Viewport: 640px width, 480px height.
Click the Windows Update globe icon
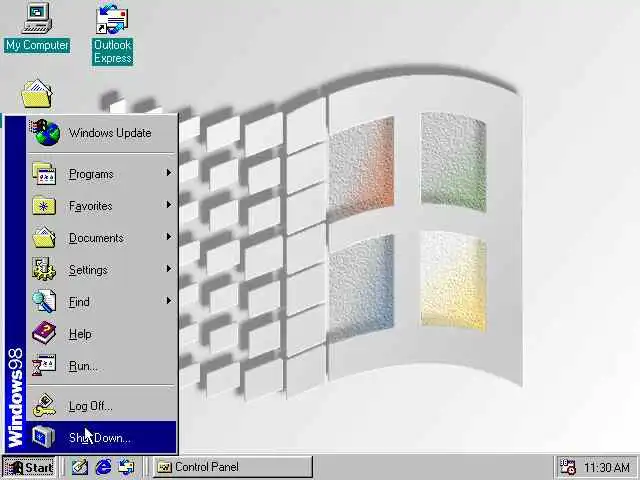46,133
